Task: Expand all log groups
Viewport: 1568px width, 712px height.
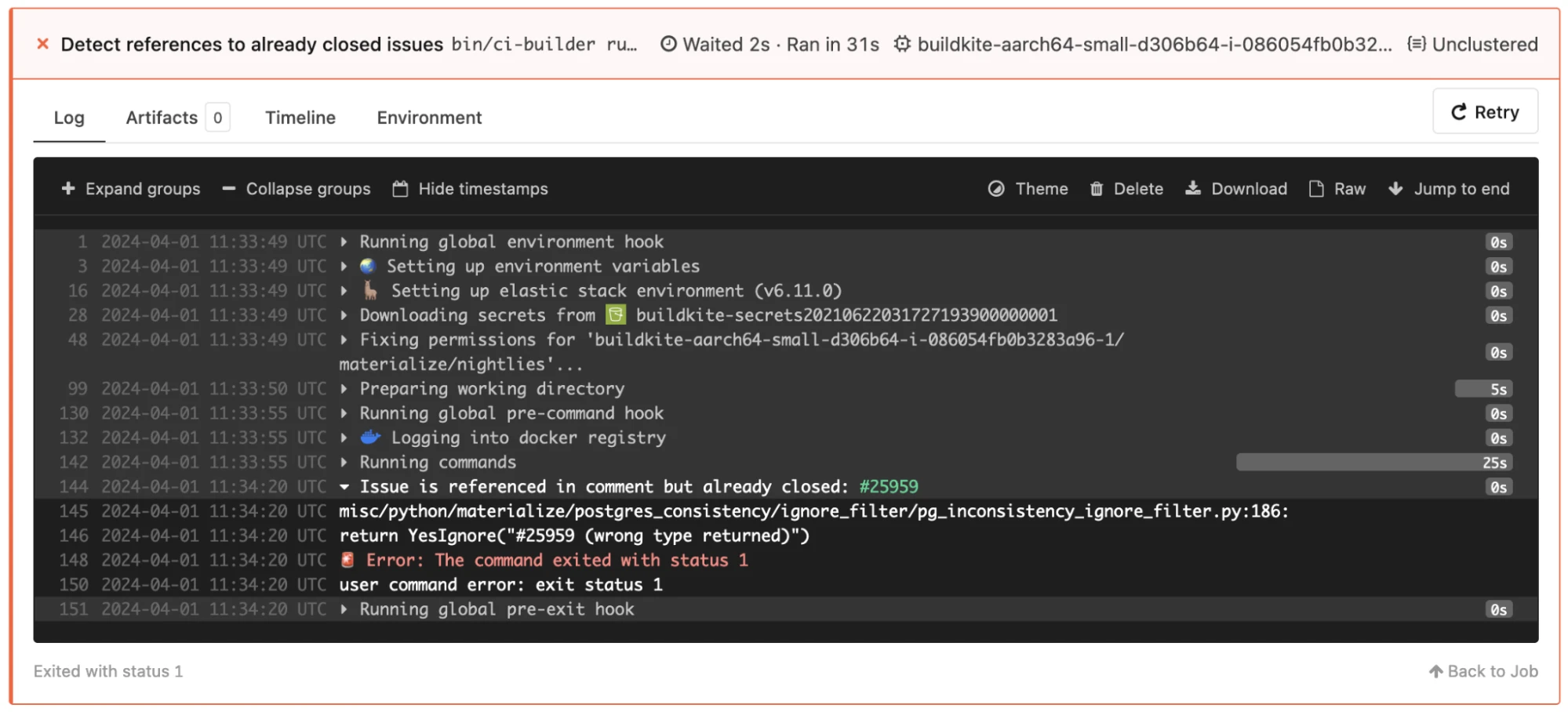Action: (131, 188)
